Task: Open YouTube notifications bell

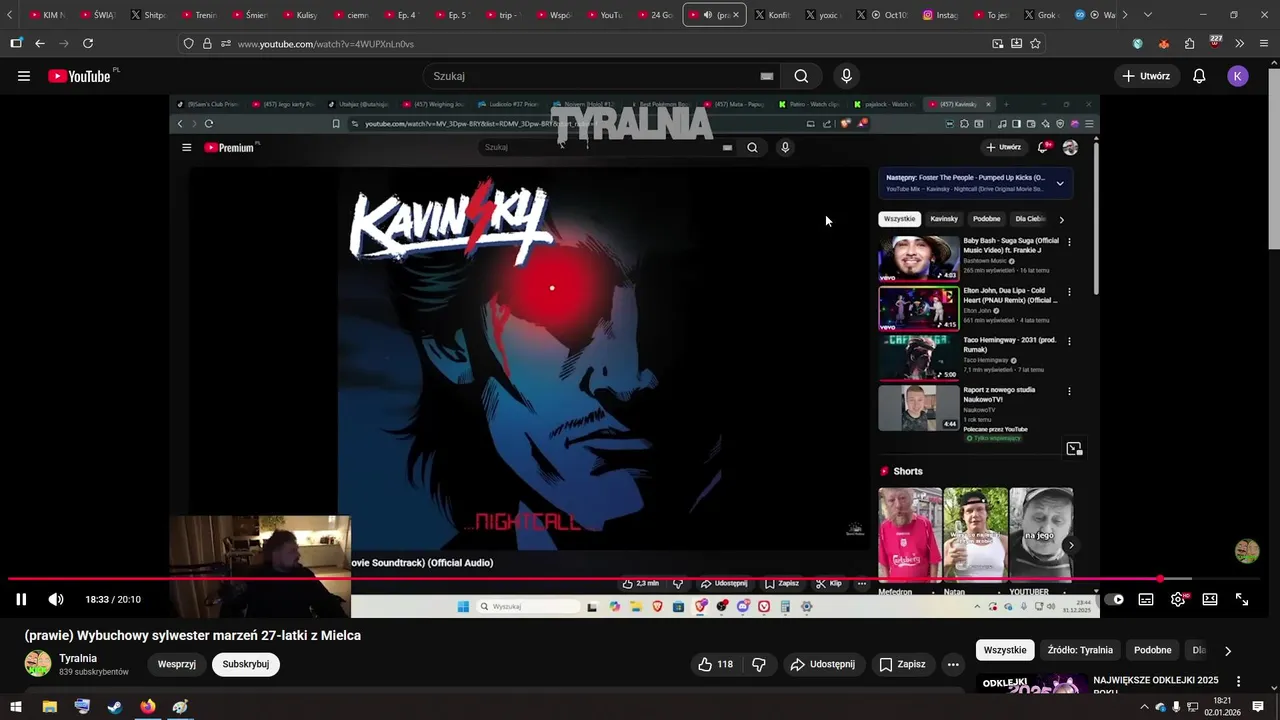Action: [1199, 76]
